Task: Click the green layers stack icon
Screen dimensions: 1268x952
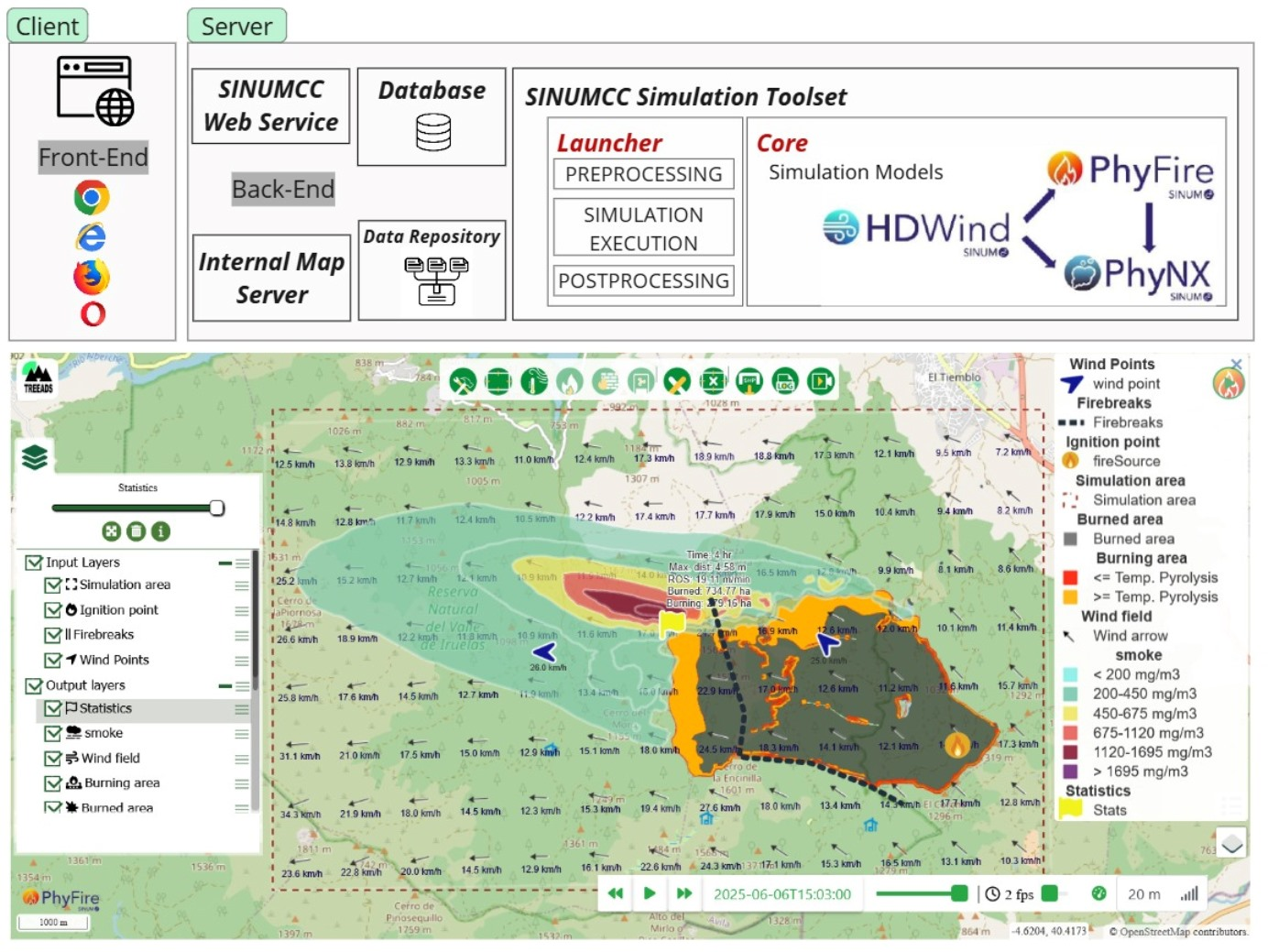Action: click(x=35, y=456)
